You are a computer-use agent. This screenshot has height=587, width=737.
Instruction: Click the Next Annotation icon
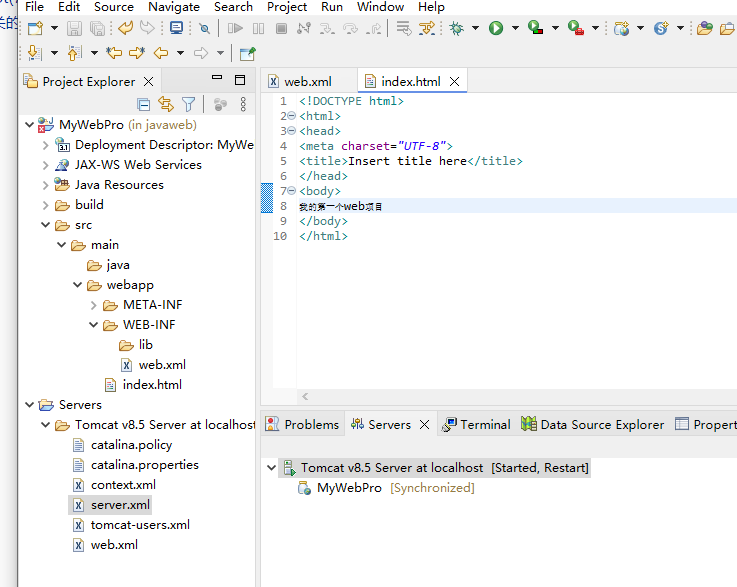pyautogui.click(x=34, y=53)
